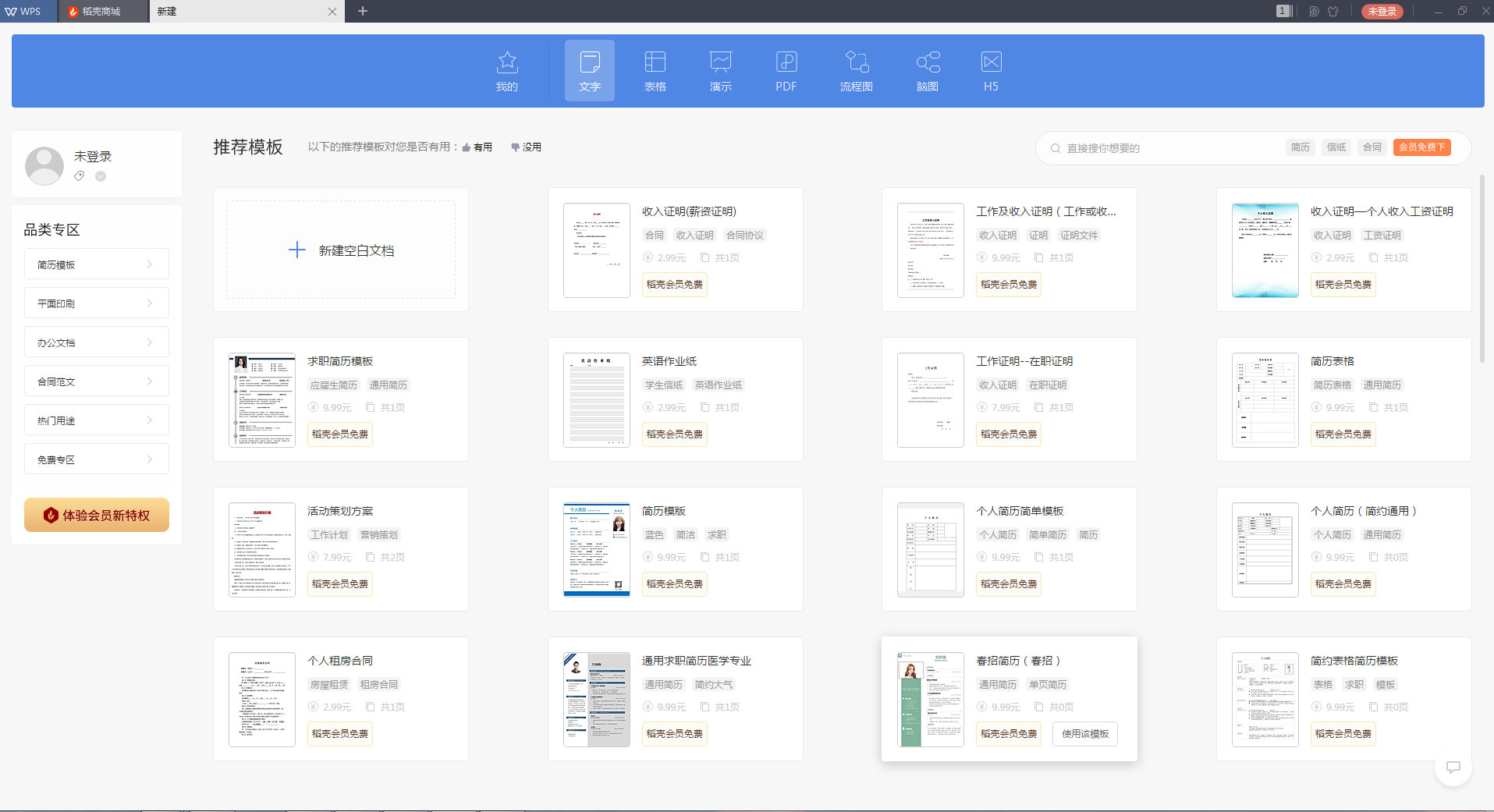This screenshot has width=1494, height=812.
Task: Expand the 热门用途 category
Action: tap(97, 420)
